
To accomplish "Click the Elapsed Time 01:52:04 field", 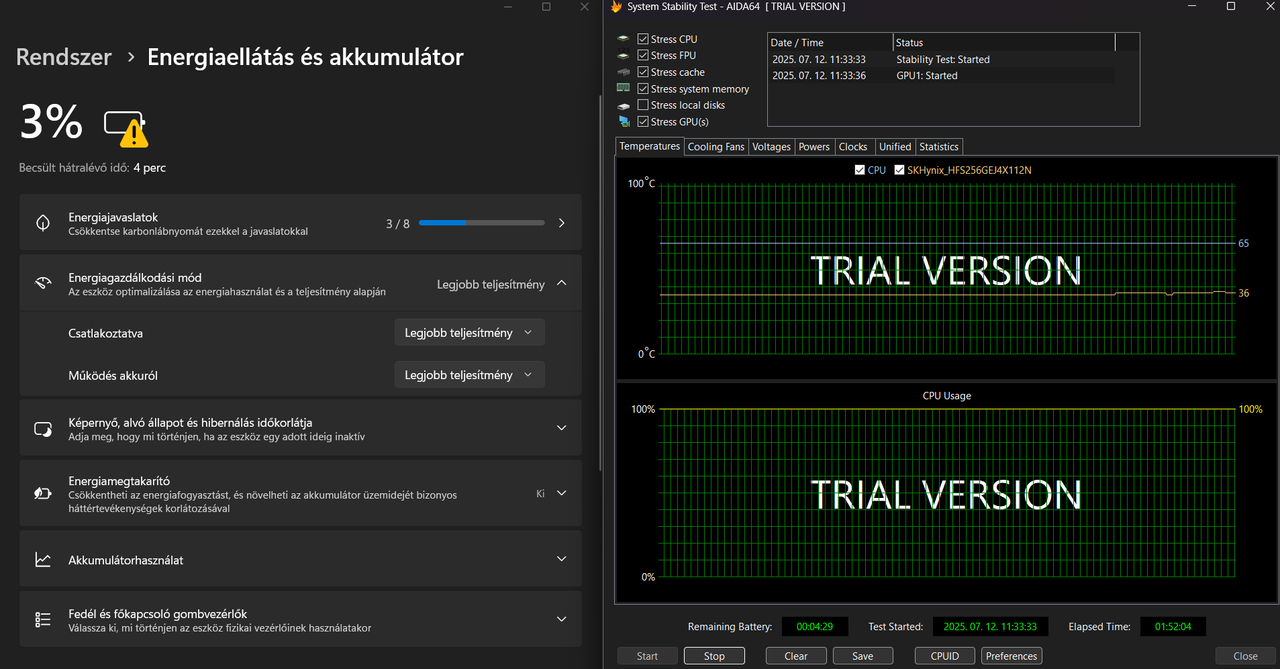I will [1173, 627].
